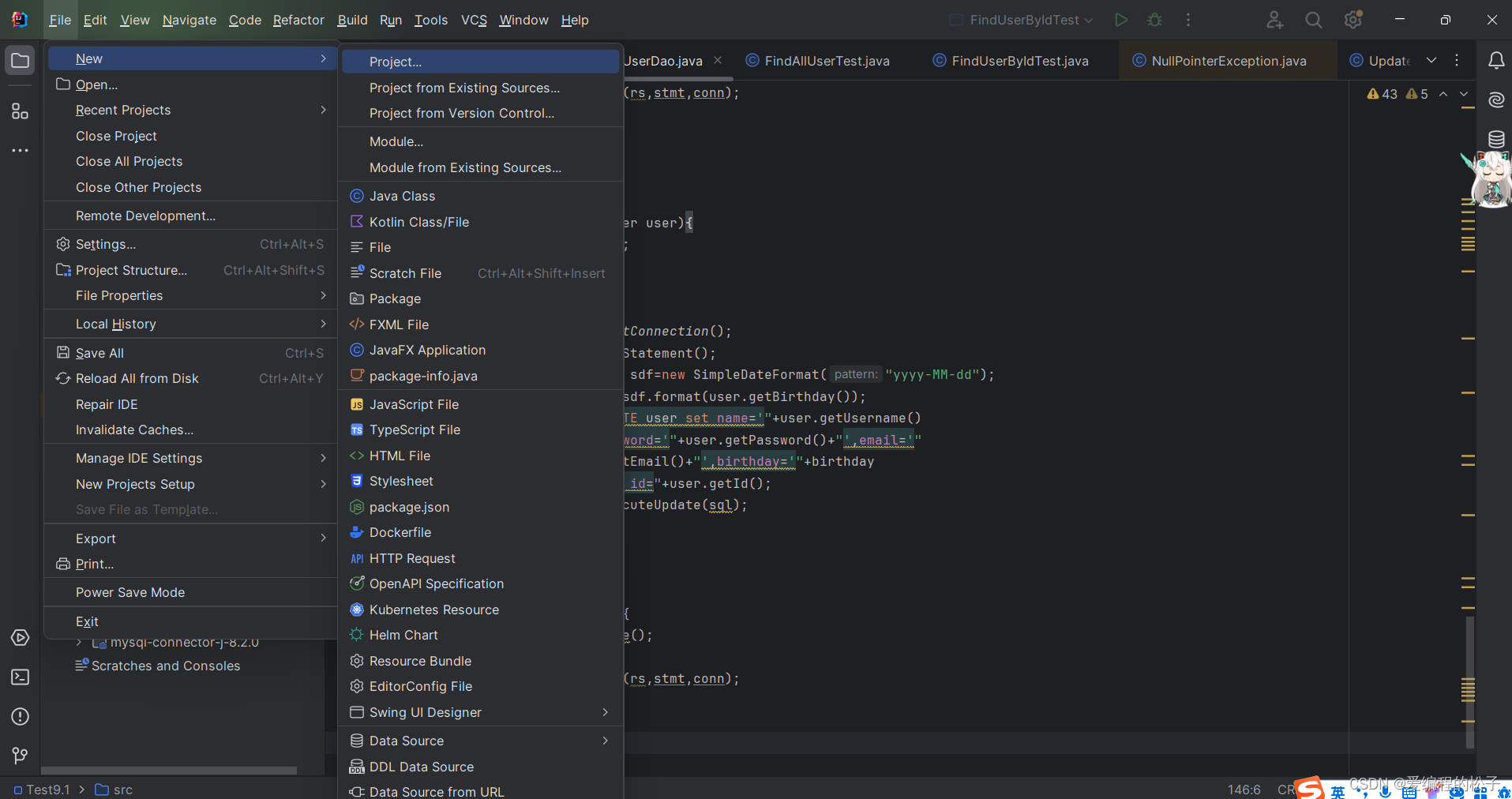The image size is (1512, 799).
Task: Expand Manage IDE Settings submenu
Action: 192,458
